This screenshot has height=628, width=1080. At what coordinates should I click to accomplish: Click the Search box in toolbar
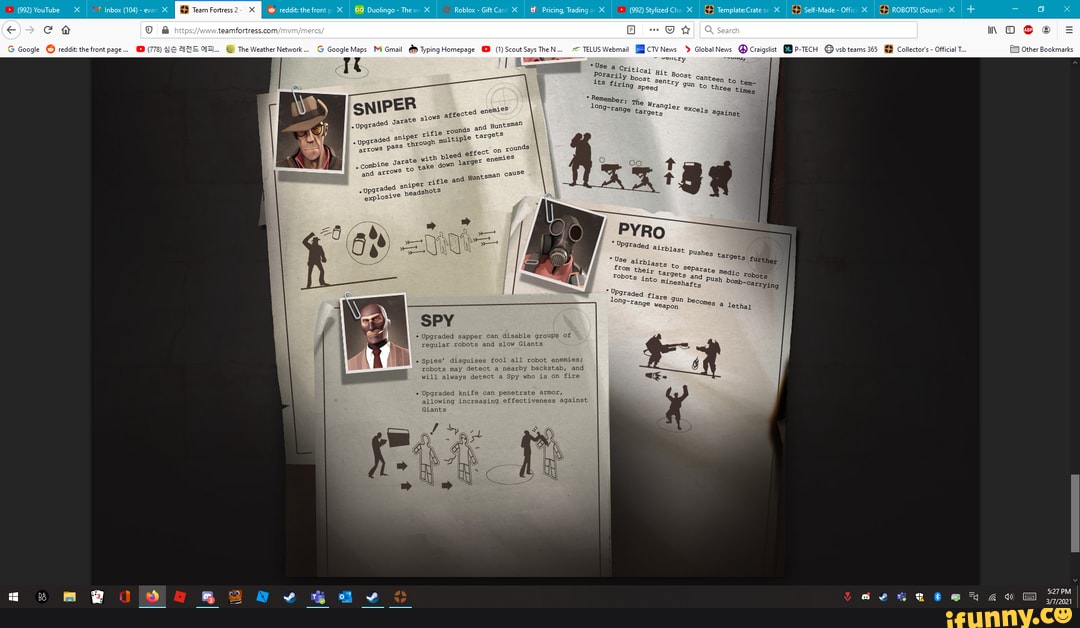point(809,30)
